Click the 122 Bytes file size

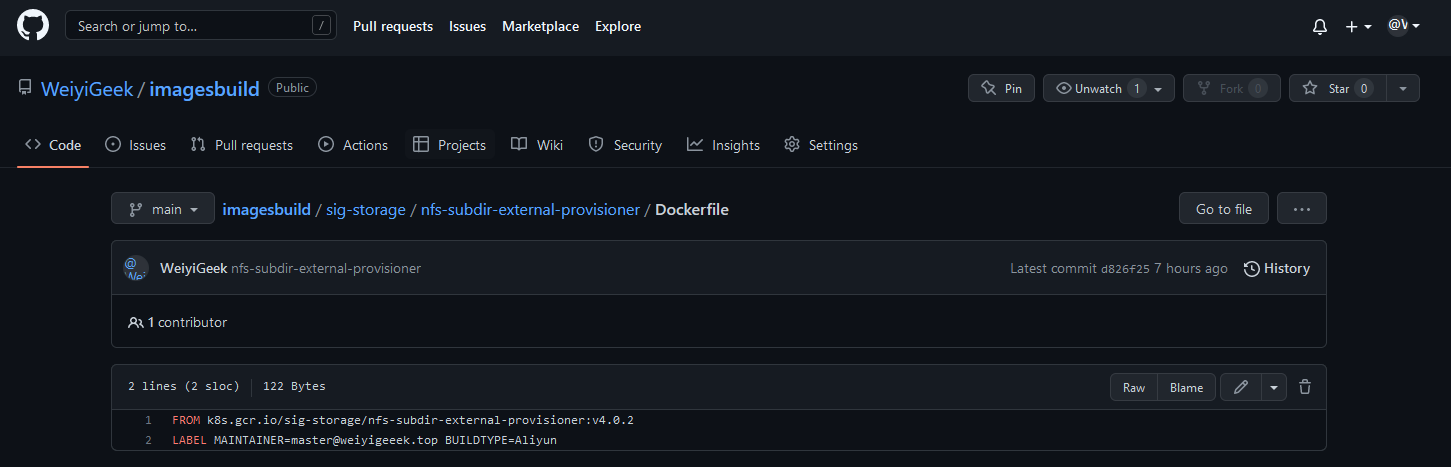pos(294,386)
